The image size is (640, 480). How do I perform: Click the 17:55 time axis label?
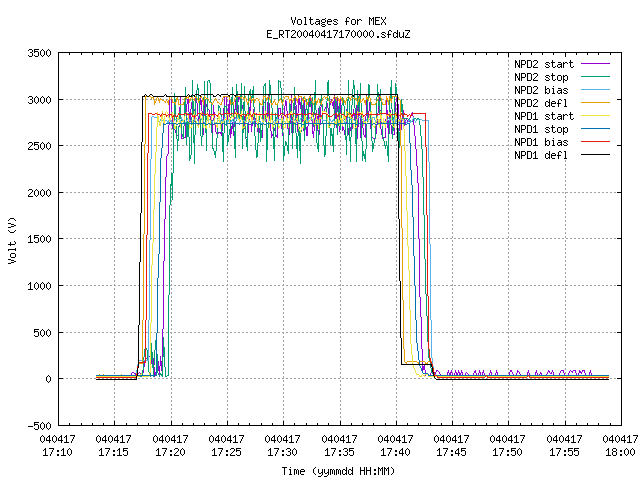tap(564, 452)
